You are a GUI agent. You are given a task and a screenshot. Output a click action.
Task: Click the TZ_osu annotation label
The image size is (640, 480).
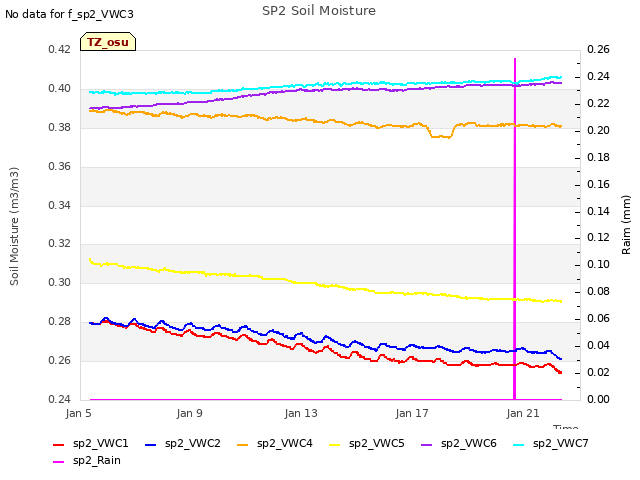pos(108,42)
